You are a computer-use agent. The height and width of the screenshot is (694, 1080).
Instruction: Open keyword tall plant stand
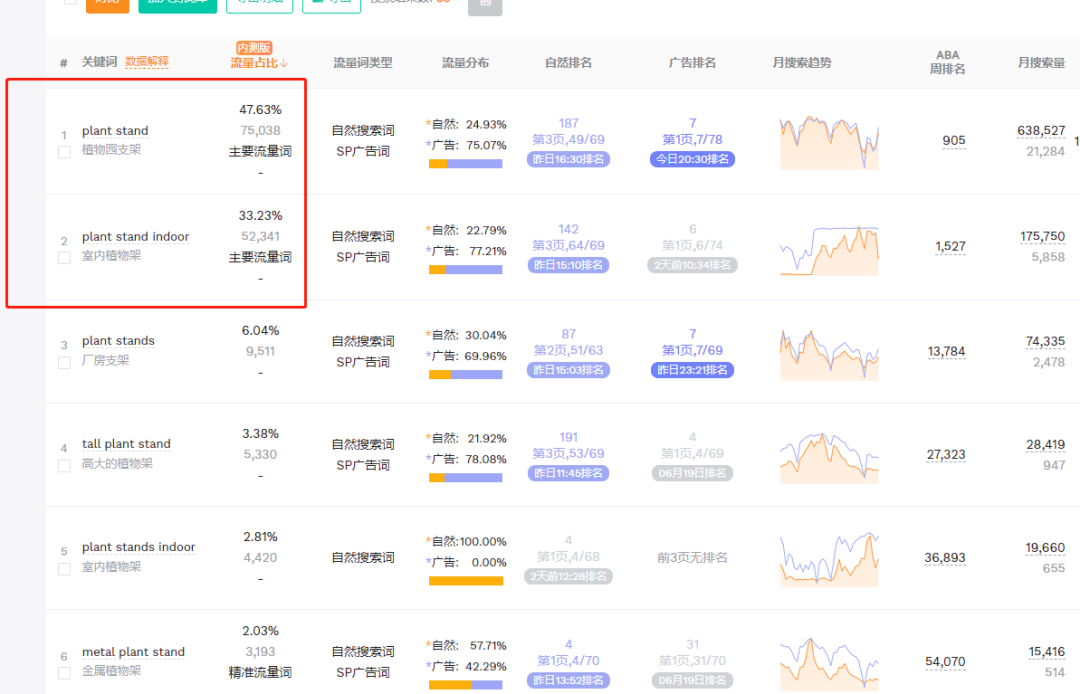(x=126, y=444)
